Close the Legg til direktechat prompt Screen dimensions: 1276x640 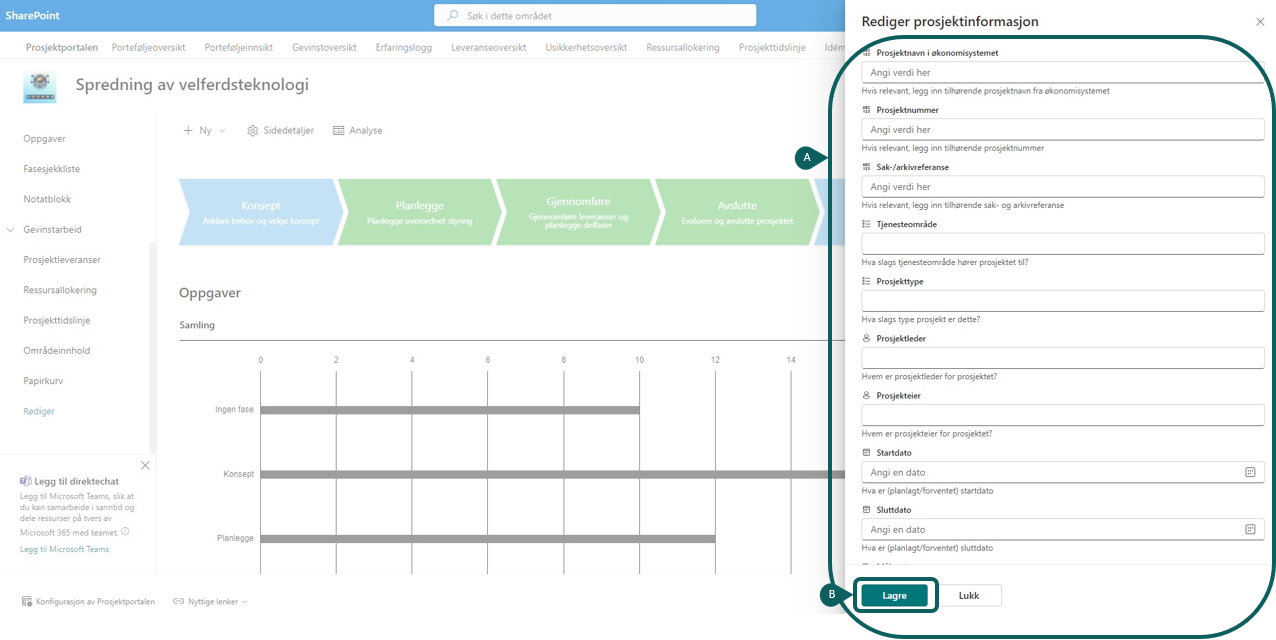pos(145,466)
